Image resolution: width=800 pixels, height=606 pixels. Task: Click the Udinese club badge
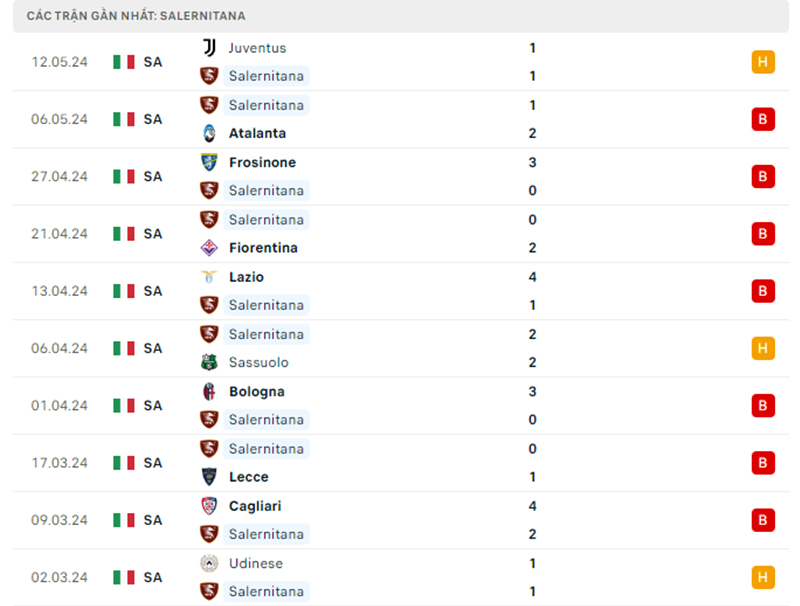coord(210,563)
